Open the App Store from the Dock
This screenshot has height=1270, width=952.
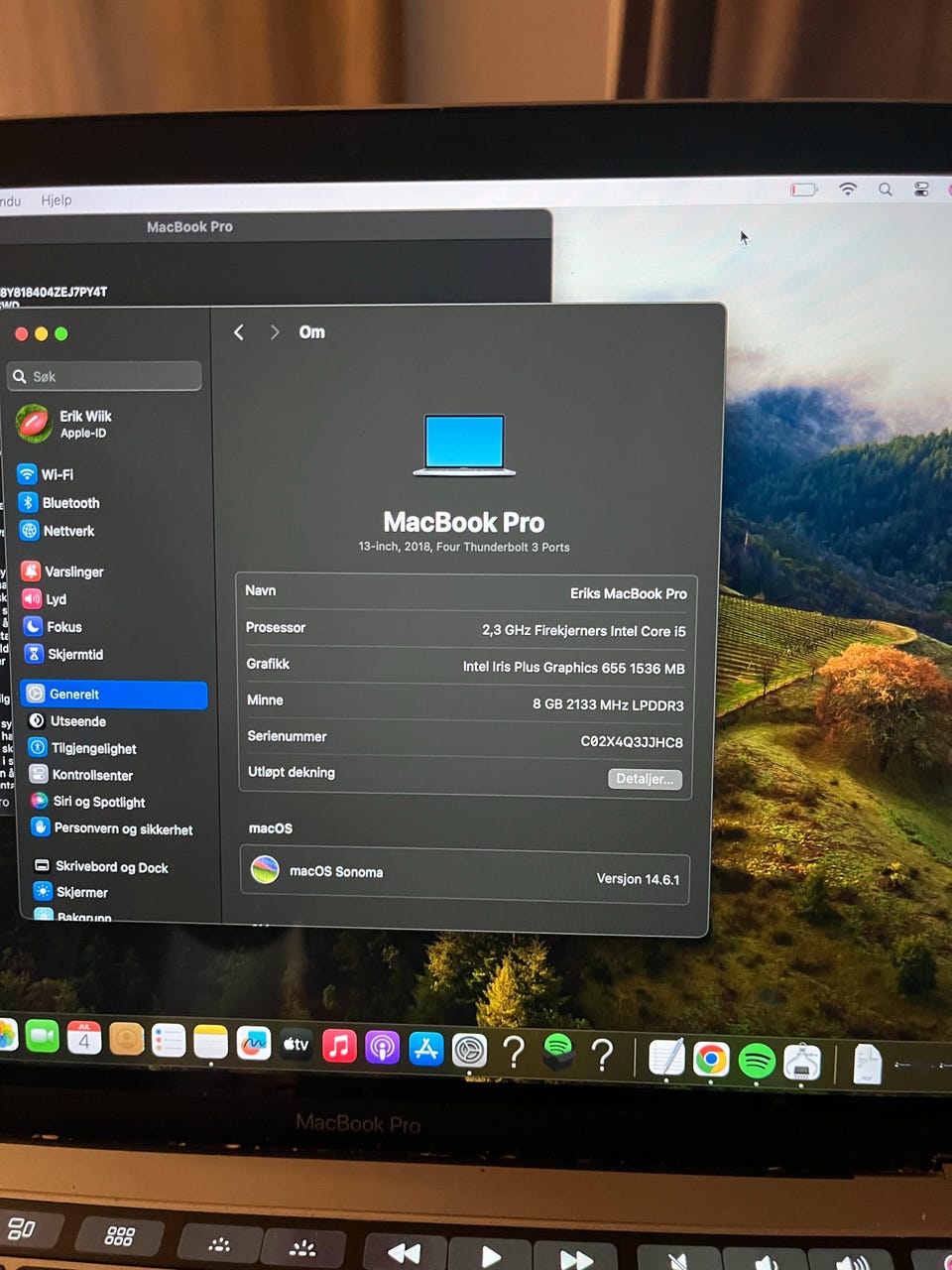[x=426, y=1049]
